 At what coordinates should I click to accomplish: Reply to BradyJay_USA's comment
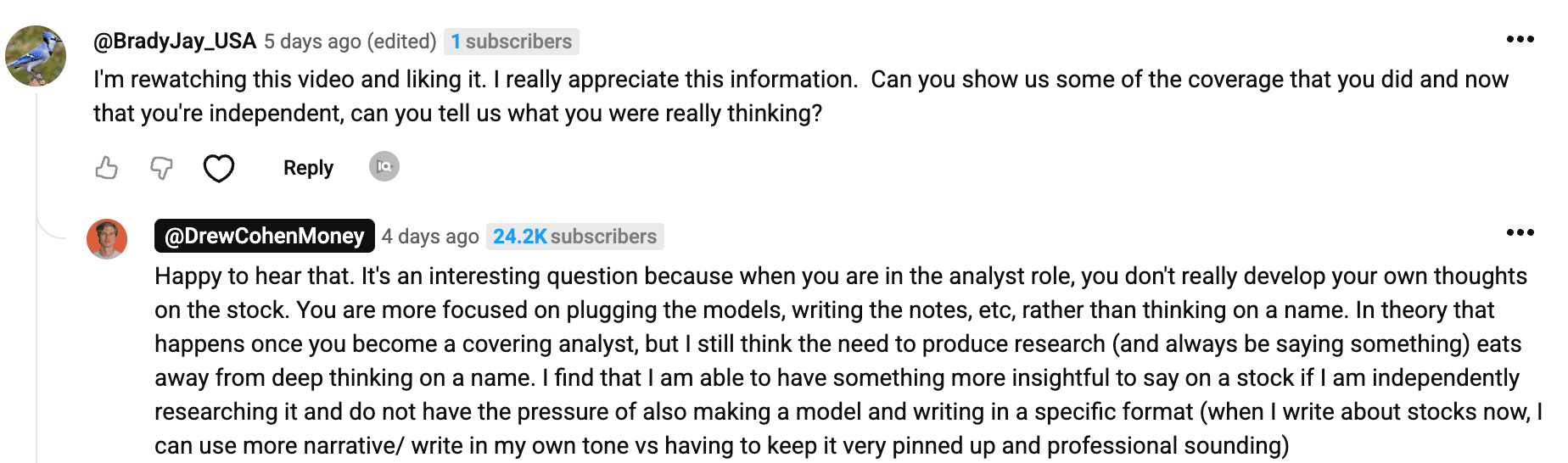point(308,168)
